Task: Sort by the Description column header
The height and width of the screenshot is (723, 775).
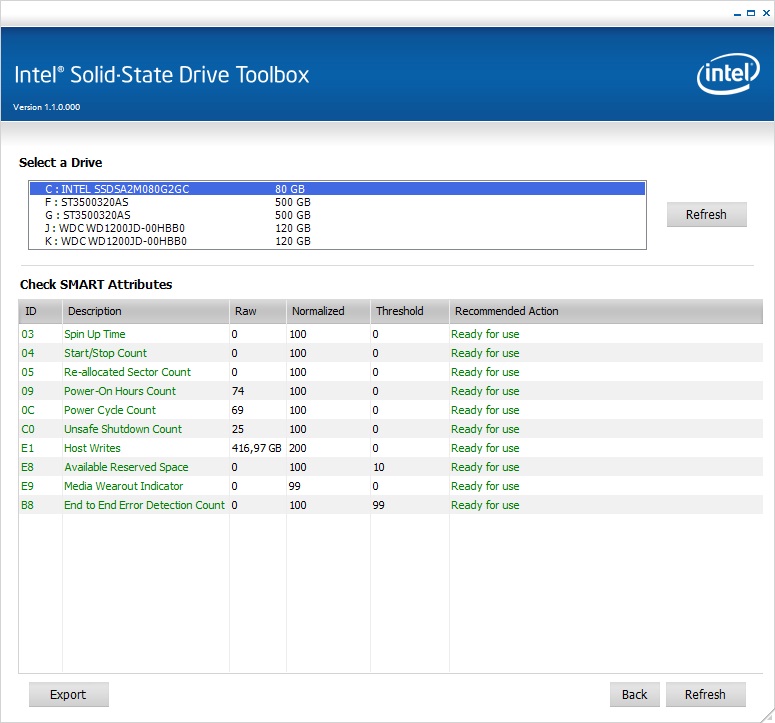Action: pyautogui.click(x=146, y=311)
